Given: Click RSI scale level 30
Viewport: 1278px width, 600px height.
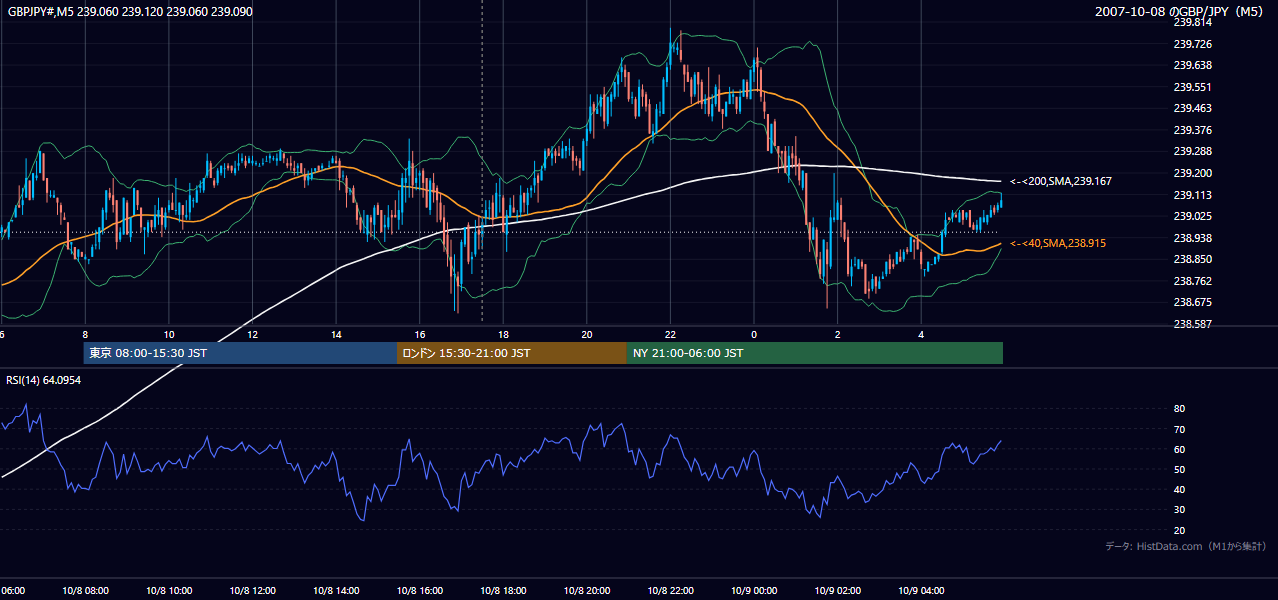Looking at the screenshot, I should tap(1179, 510).
